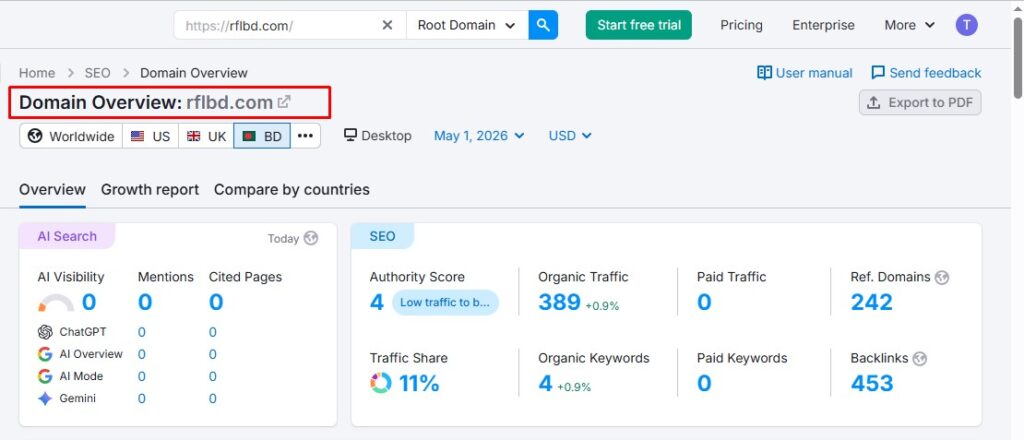Go to SEO in the breadcrumb
This screenshot has width=1024, height=440.
(x=97, y=72)
